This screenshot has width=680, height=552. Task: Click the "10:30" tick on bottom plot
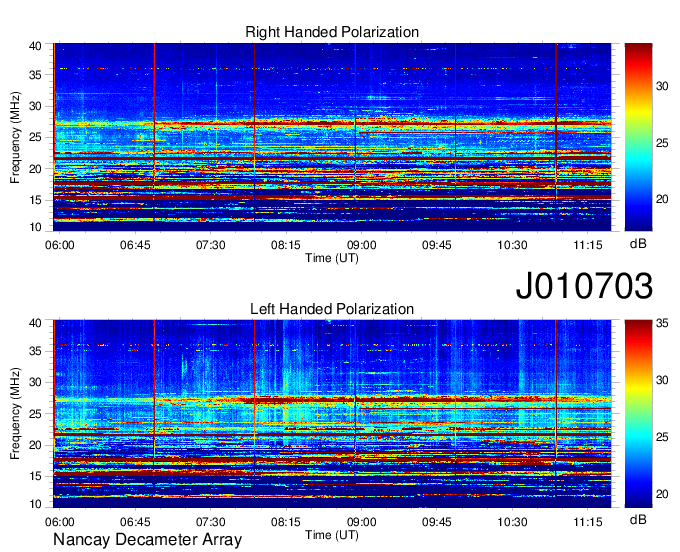(x=512, y=522)
